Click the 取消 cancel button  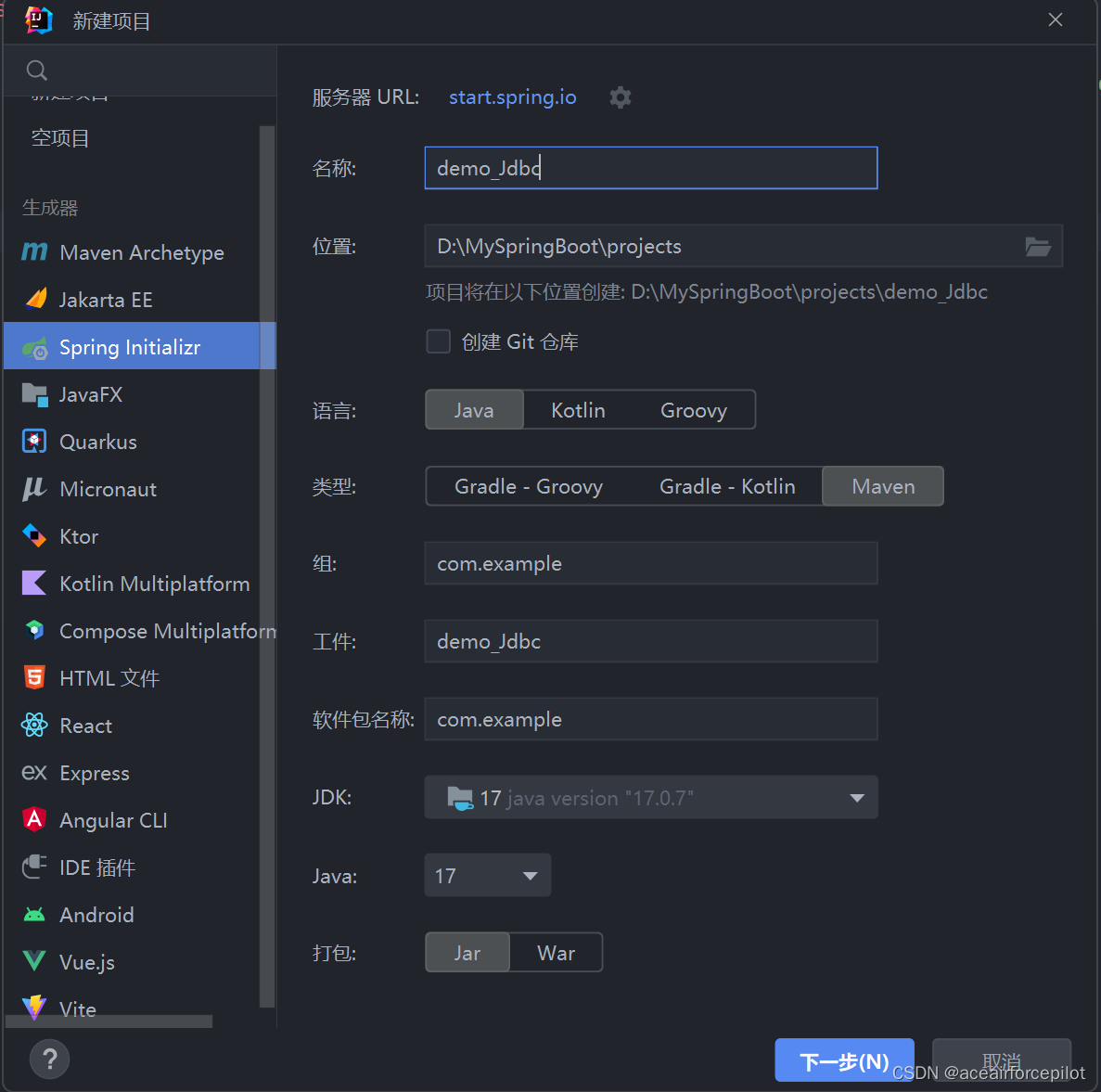point(1002,1060)
